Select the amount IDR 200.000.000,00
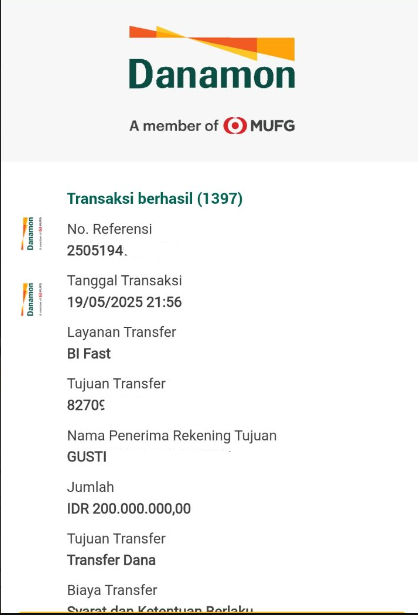This screenshot has width=418, height=615. pos(129,509)
